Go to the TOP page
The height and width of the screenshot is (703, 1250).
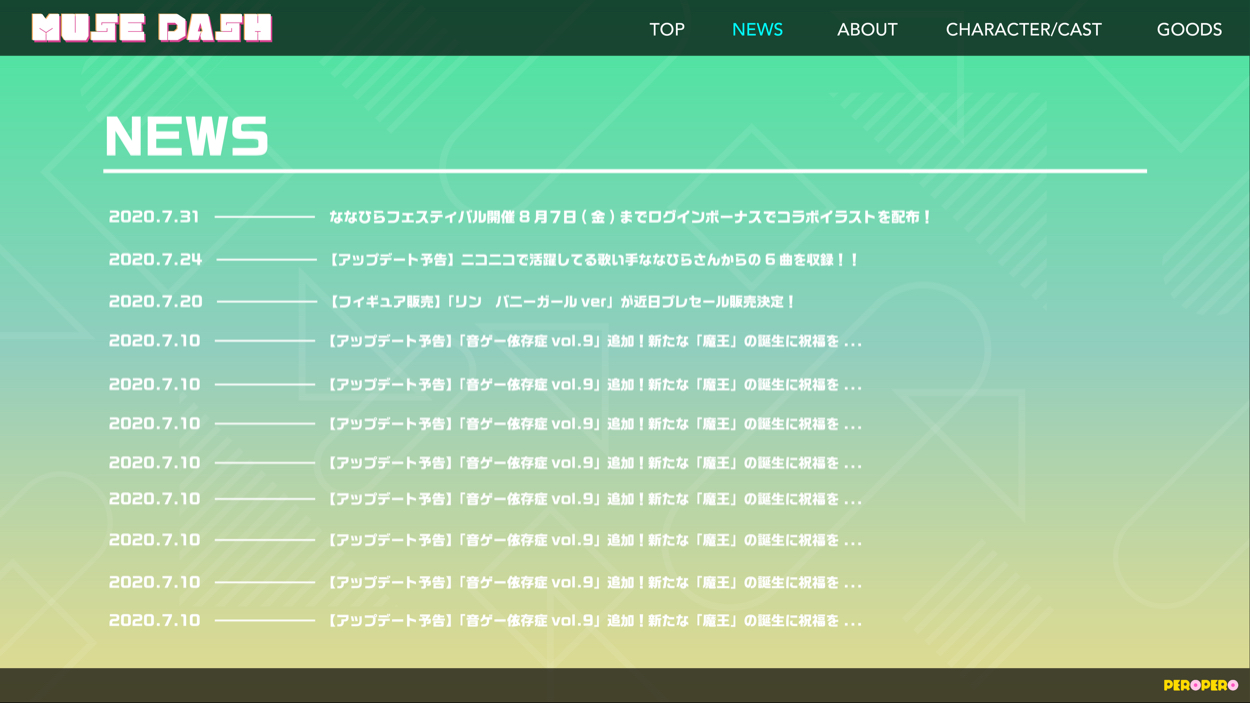pos(667,30)
